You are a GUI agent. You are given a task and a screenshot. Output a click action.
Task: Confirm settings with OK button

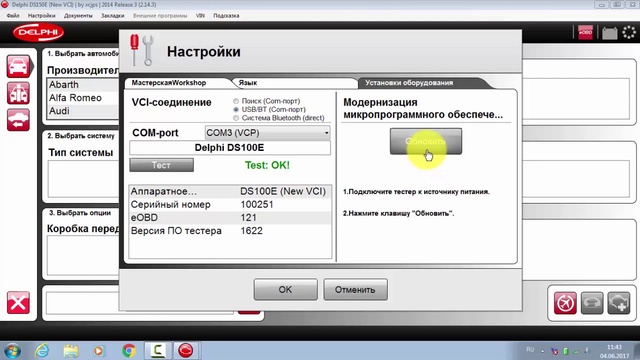pyautogui.click(x=285, y=289)
